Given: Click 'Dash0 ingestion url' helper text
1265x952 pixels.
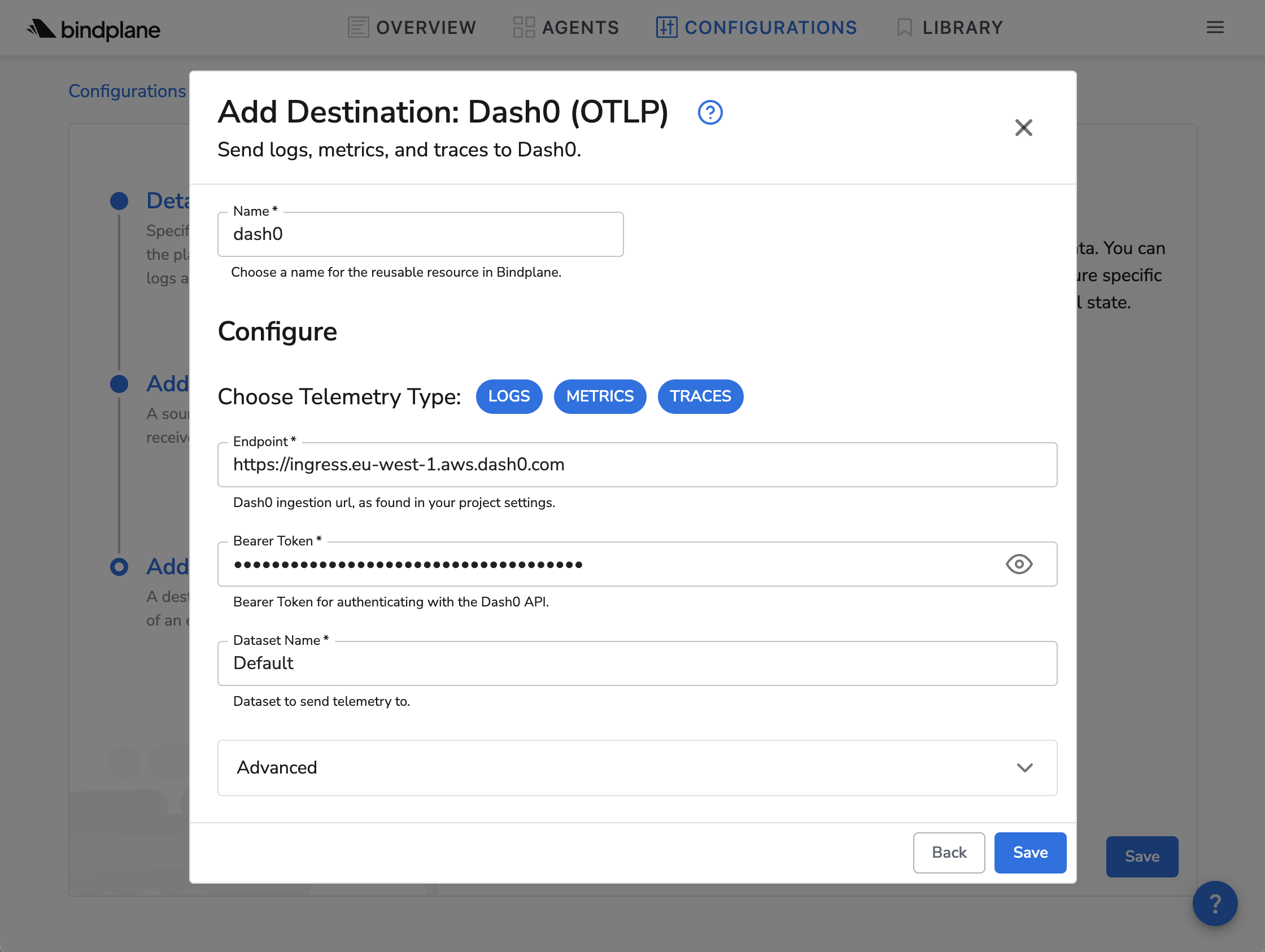Looking at the screenshot, I should (394, 503).
